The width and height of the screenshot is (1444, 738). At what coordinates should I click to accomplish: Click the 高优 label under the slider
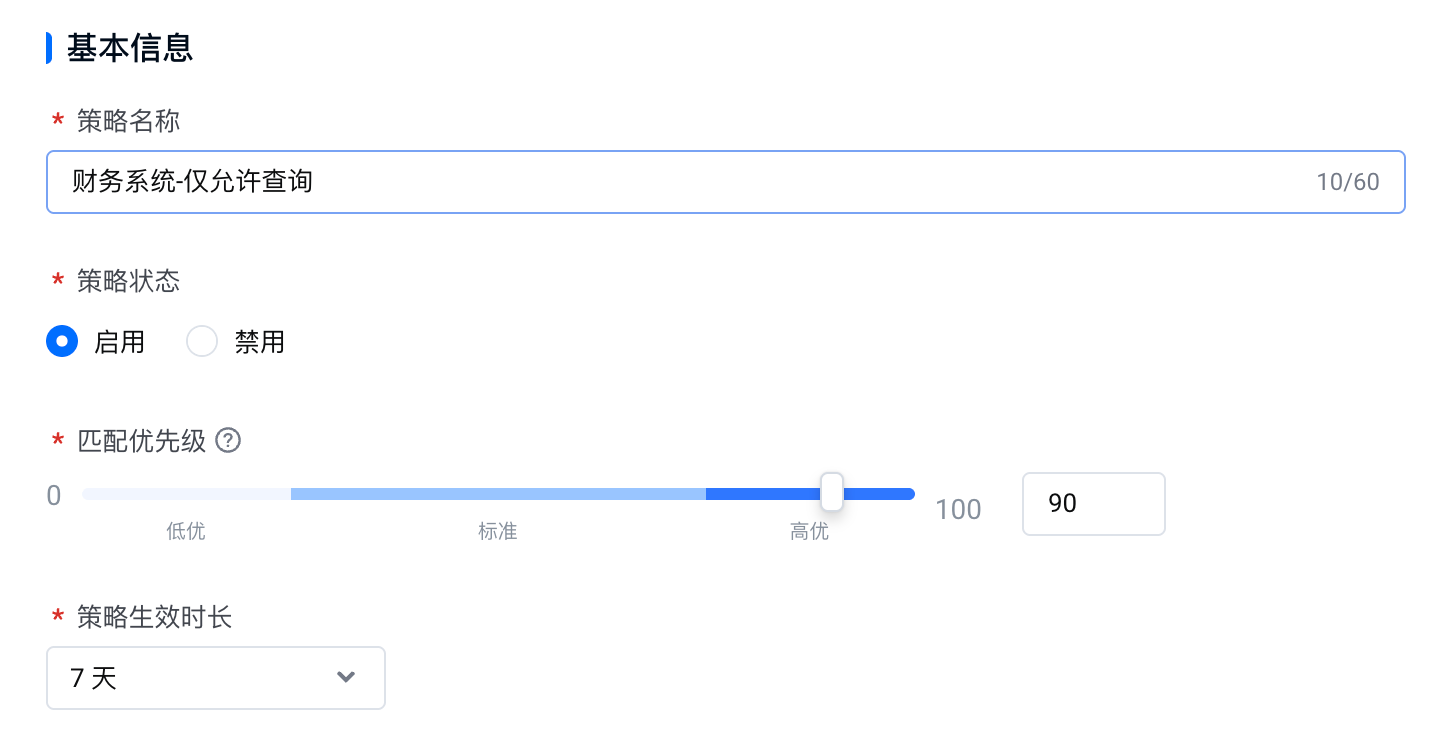click(x=809, y=532)
